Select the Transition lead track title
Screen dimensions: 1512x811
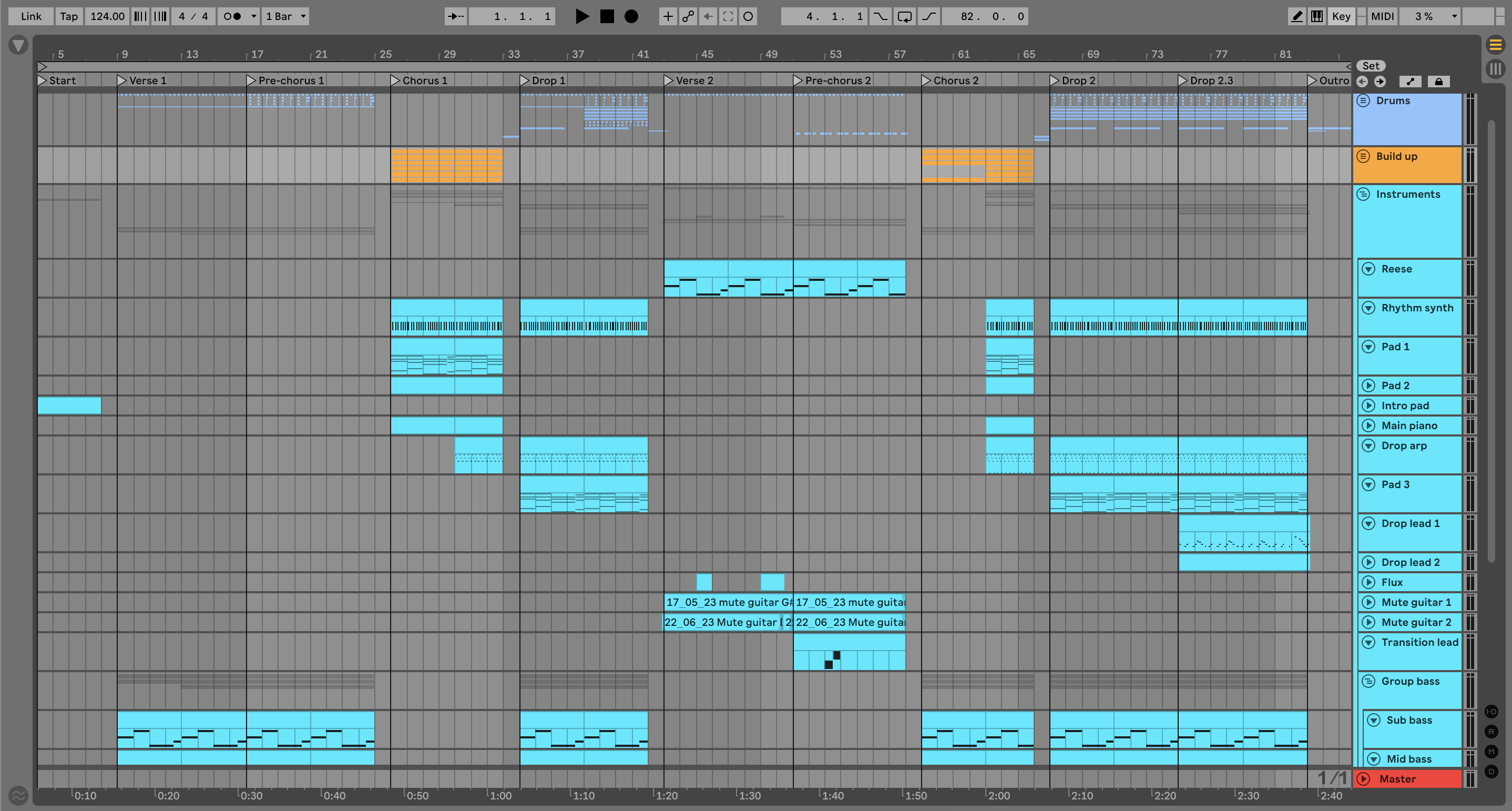click(x=1419, y=643)
